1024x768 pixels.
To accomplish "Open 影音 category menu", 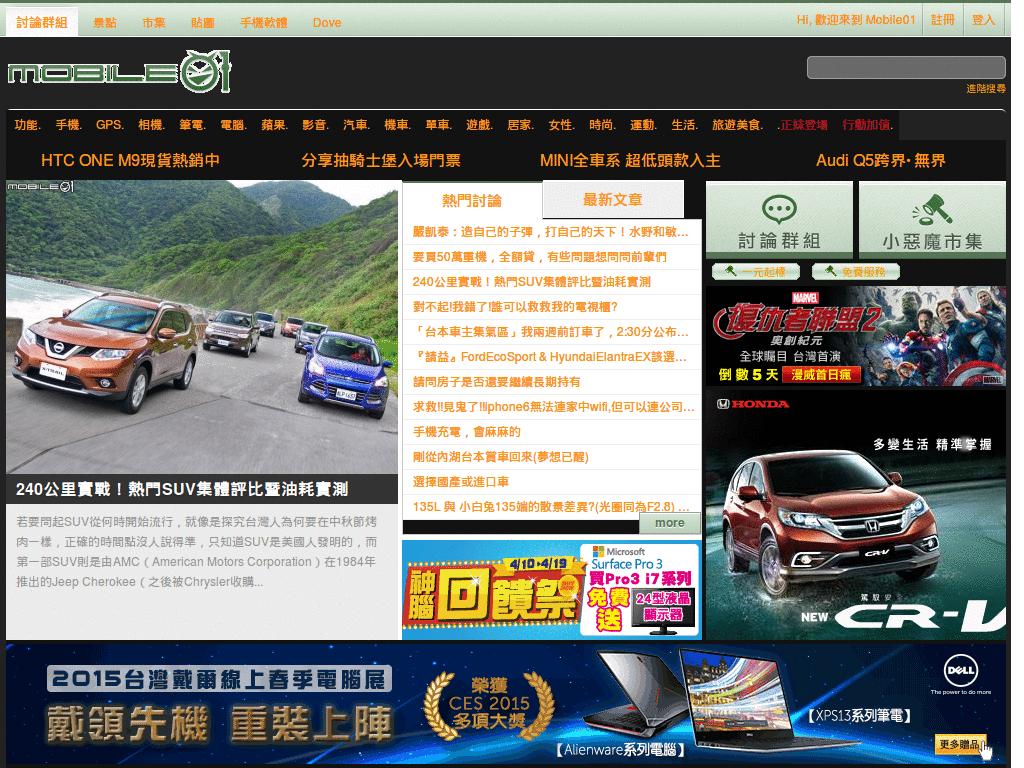I will [x=315, y=125].
